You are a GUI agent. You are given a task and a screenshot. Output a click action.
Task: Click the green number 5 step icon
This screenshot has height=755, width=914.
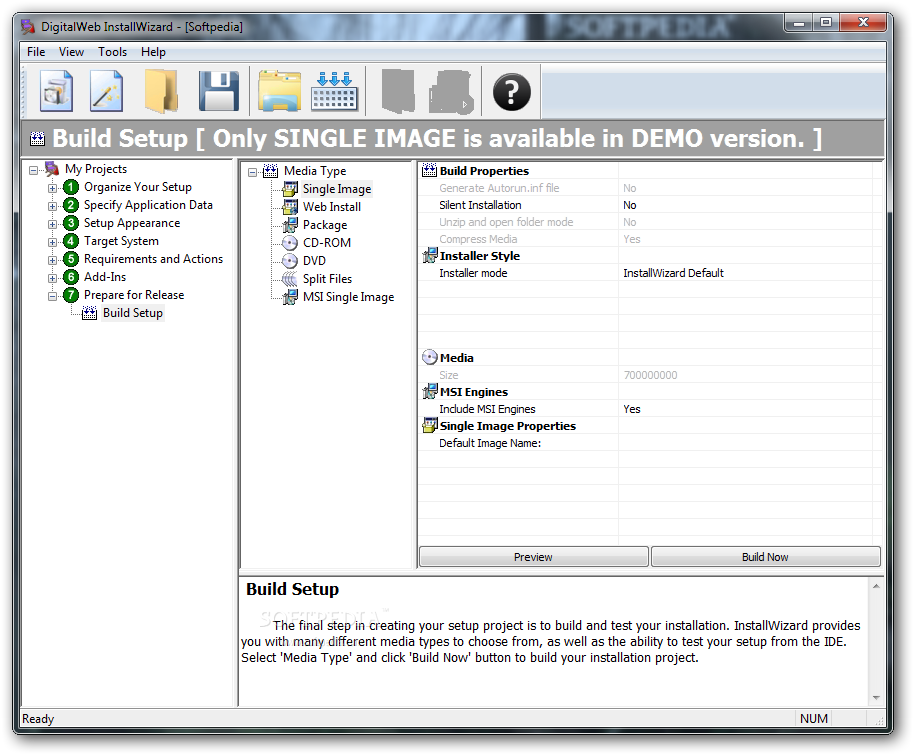pyautogui.click(x=71, y=259)
